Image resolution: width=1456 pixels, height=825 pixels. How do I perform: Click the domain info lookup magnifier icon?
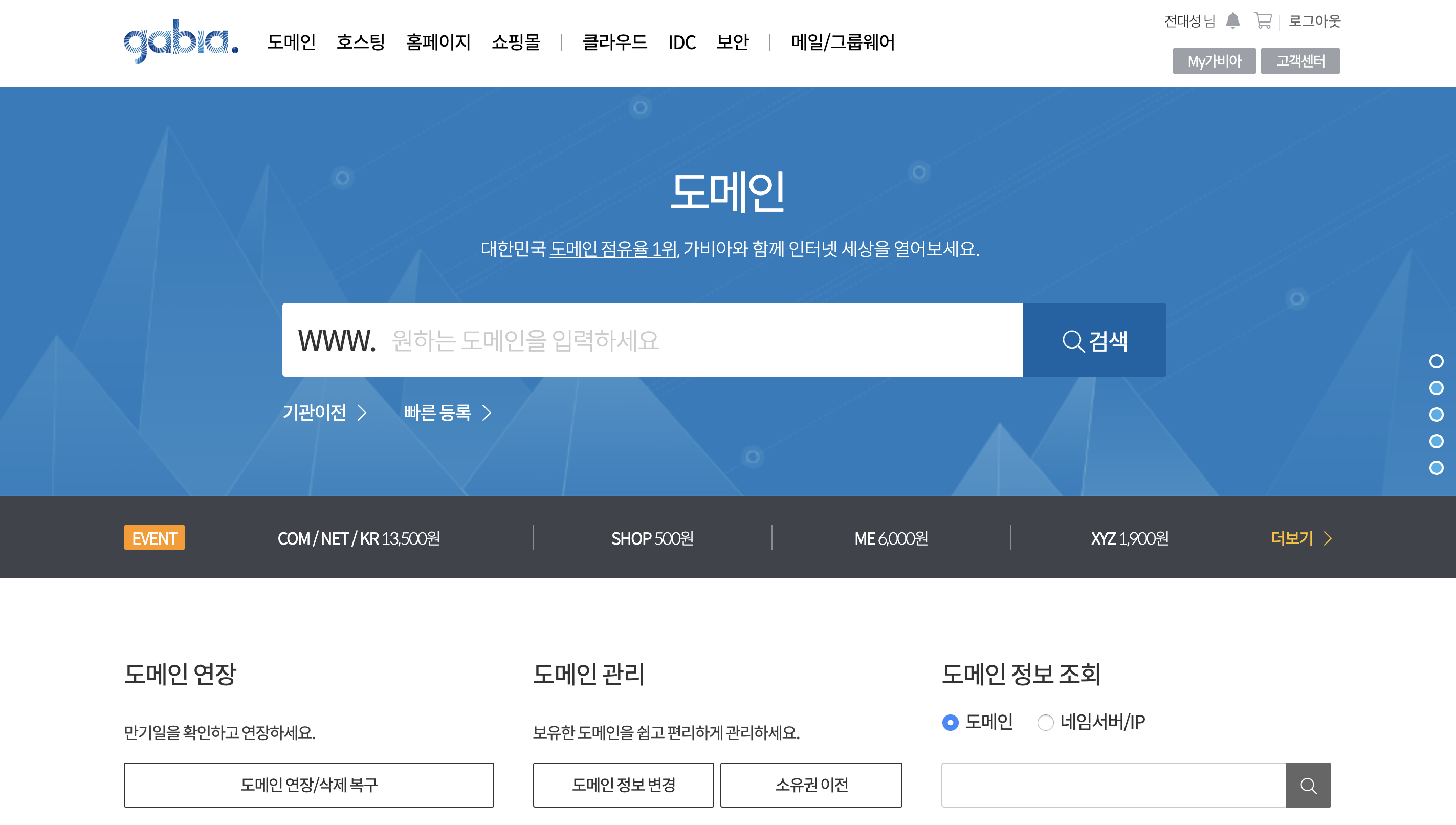pos(1308,785)
